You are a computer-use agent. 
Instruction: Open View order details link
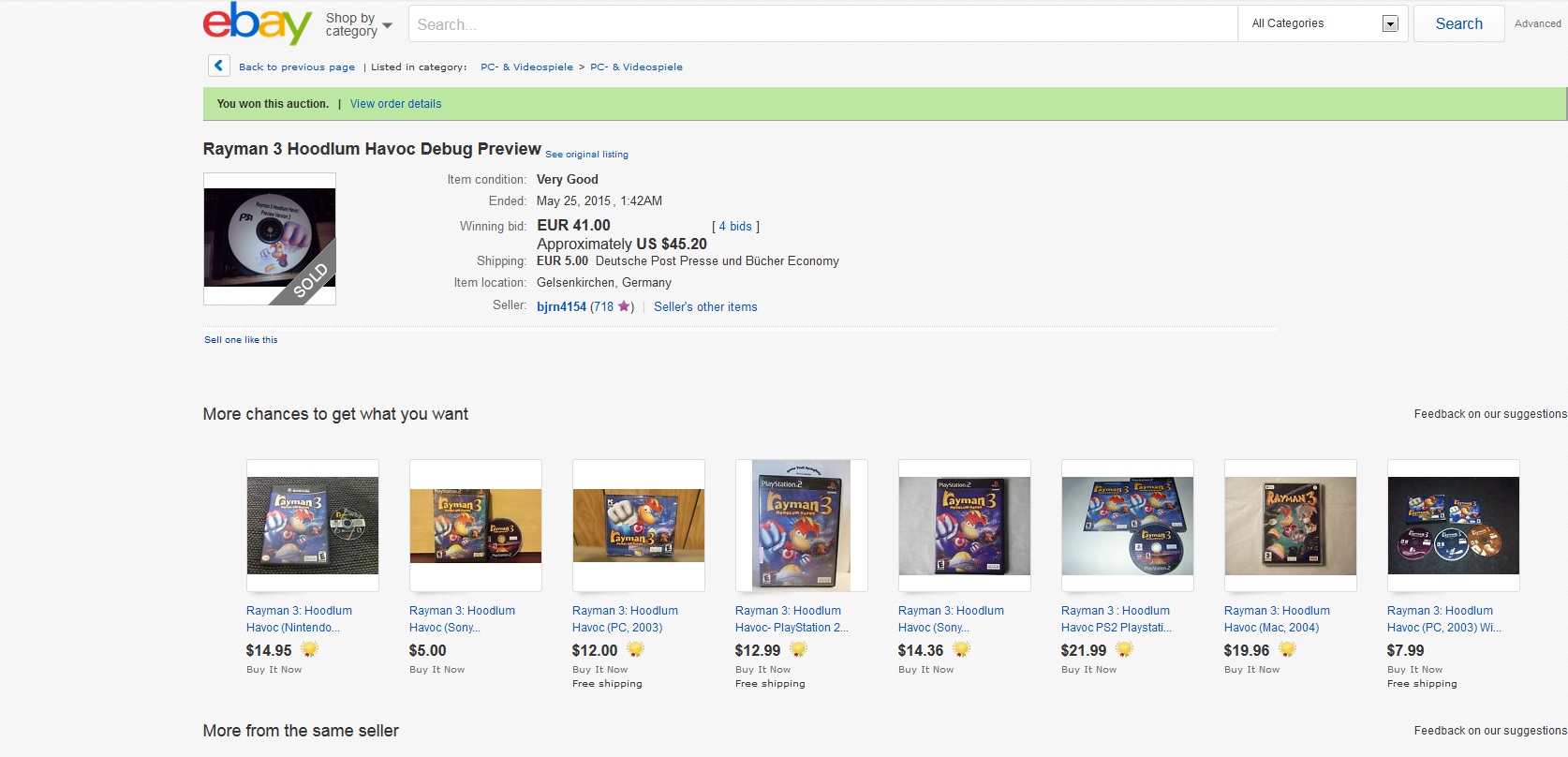[395, 104]
